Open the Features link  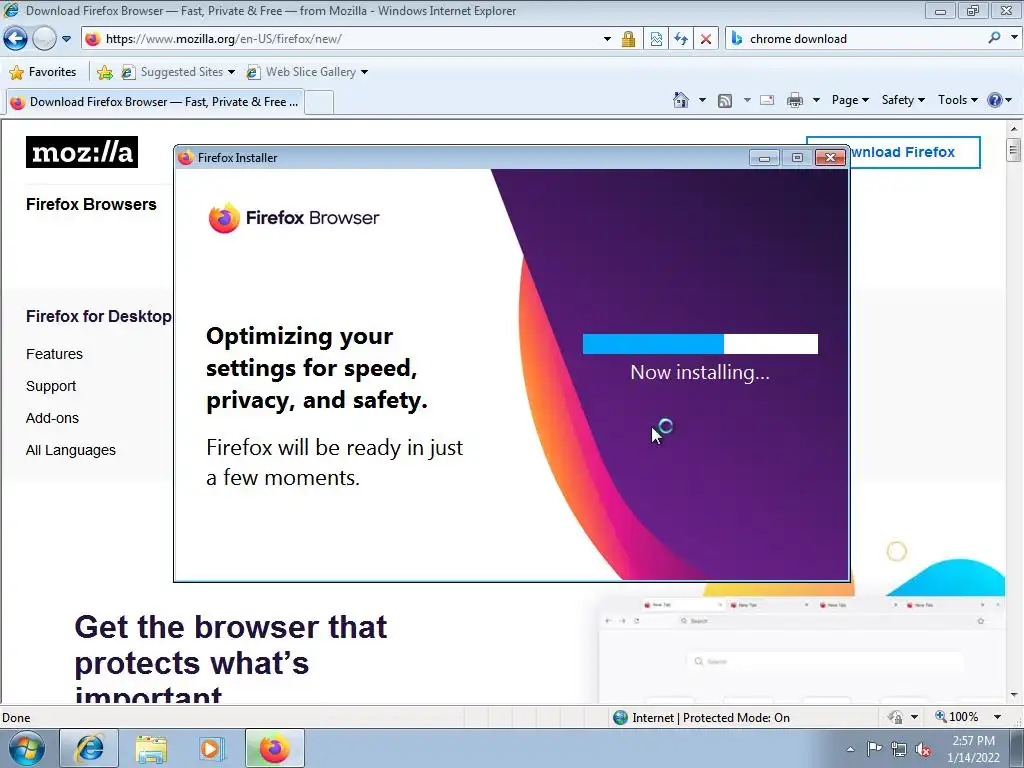coord(54,354)
